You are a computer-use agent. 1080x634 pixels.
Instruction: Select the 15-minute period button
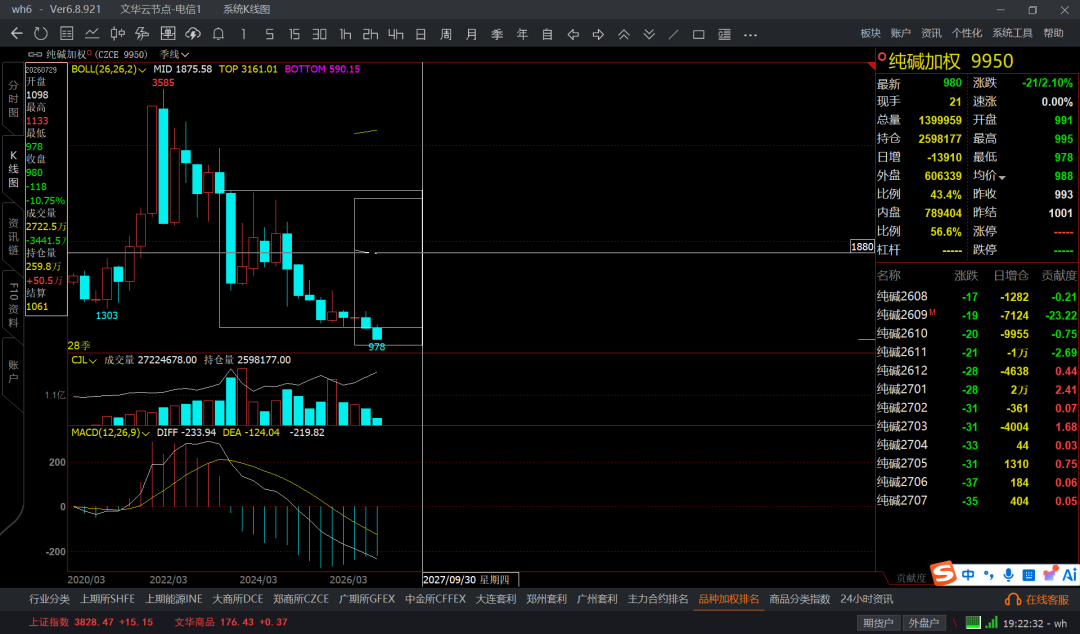(294, 34)
